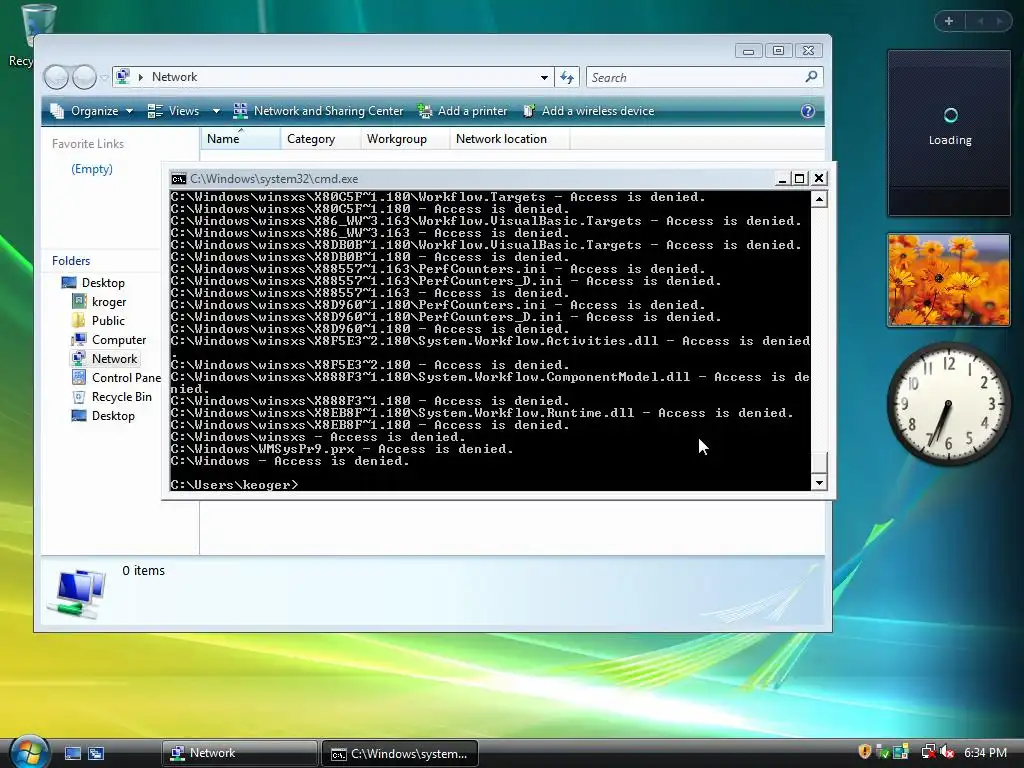The height and width of the screenshot is (768, 1024).
Task: Click the explorer Back button
Action: (x=56, y=78)
